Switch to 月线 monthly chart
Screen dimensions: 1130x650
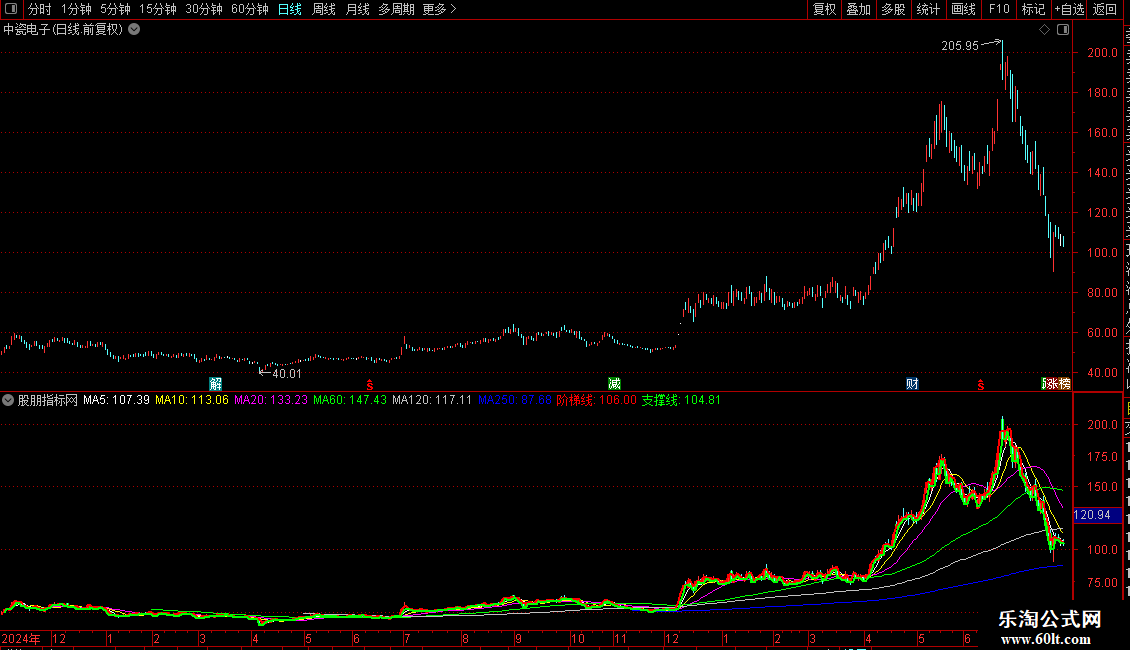point(357,9)
